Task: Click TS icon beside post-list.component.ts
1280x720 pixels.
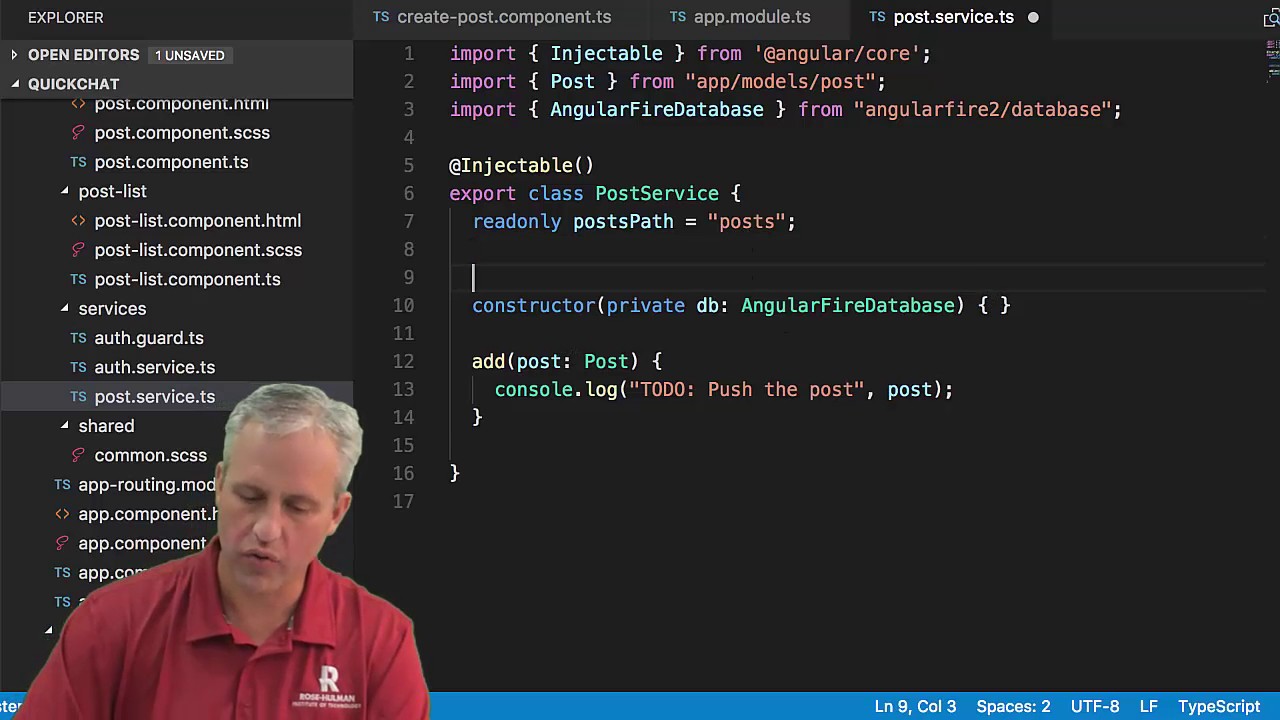Action: pos(78,279)
